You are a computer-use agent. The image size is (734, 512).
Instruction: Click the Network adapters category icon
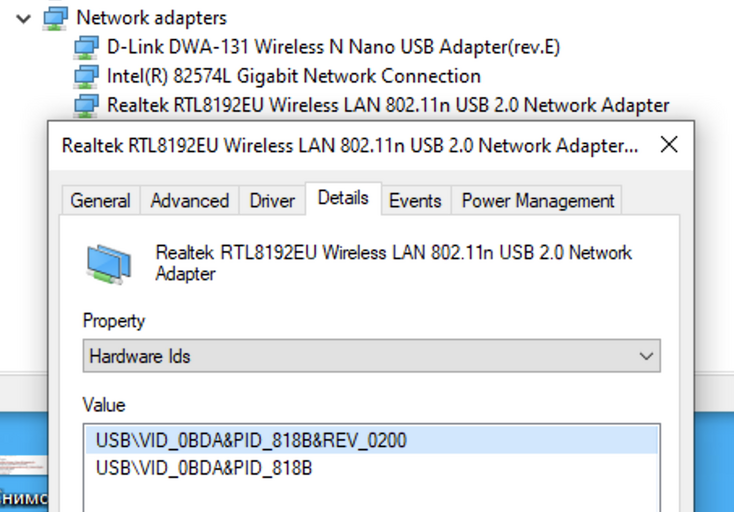click(x=55, y=19)
